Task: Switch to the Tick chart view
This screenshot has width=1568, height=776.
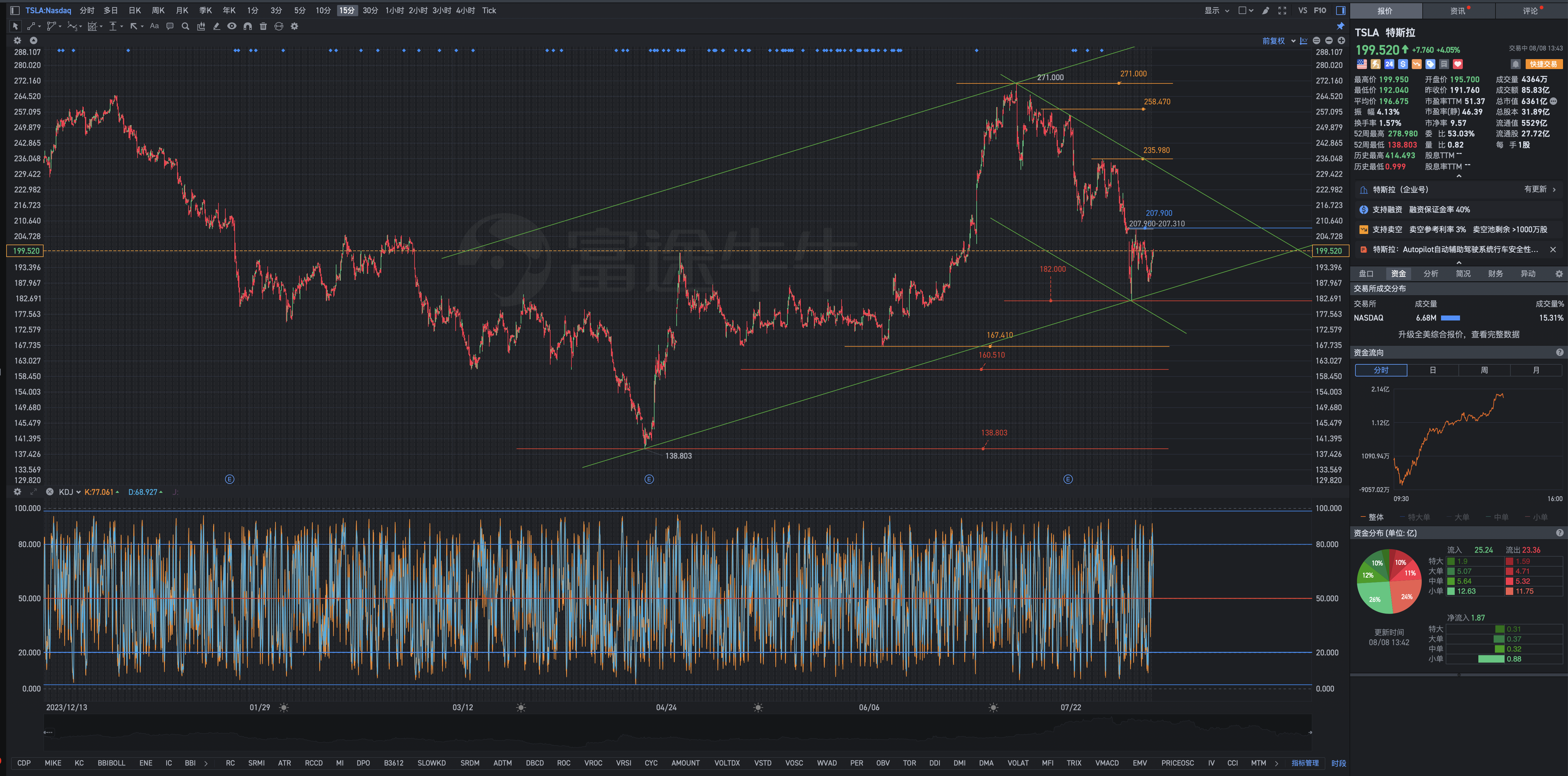Action: 489,10
